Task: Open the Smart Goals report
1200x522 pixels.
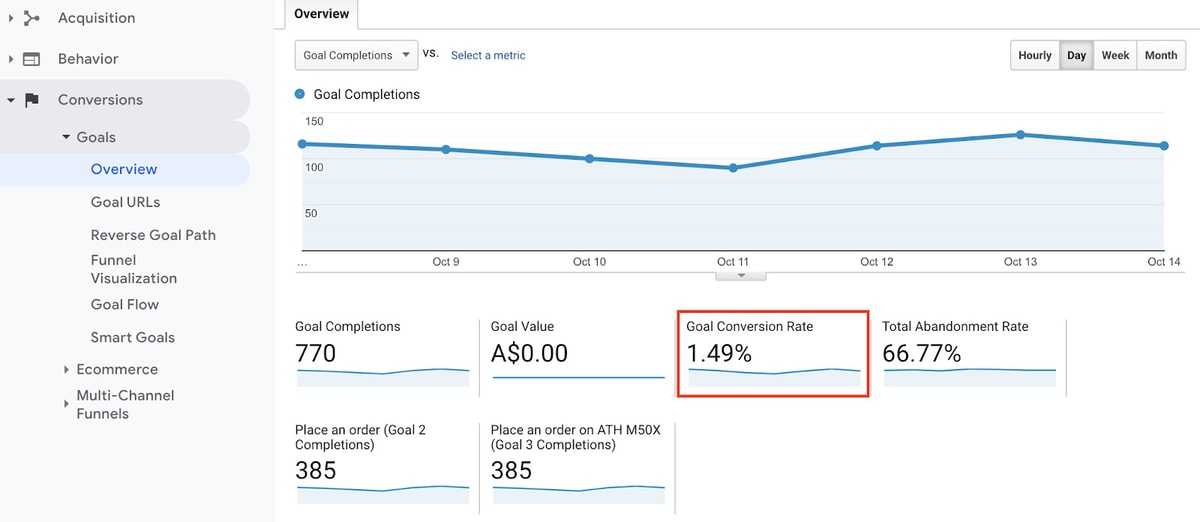Action: point(133,337)
